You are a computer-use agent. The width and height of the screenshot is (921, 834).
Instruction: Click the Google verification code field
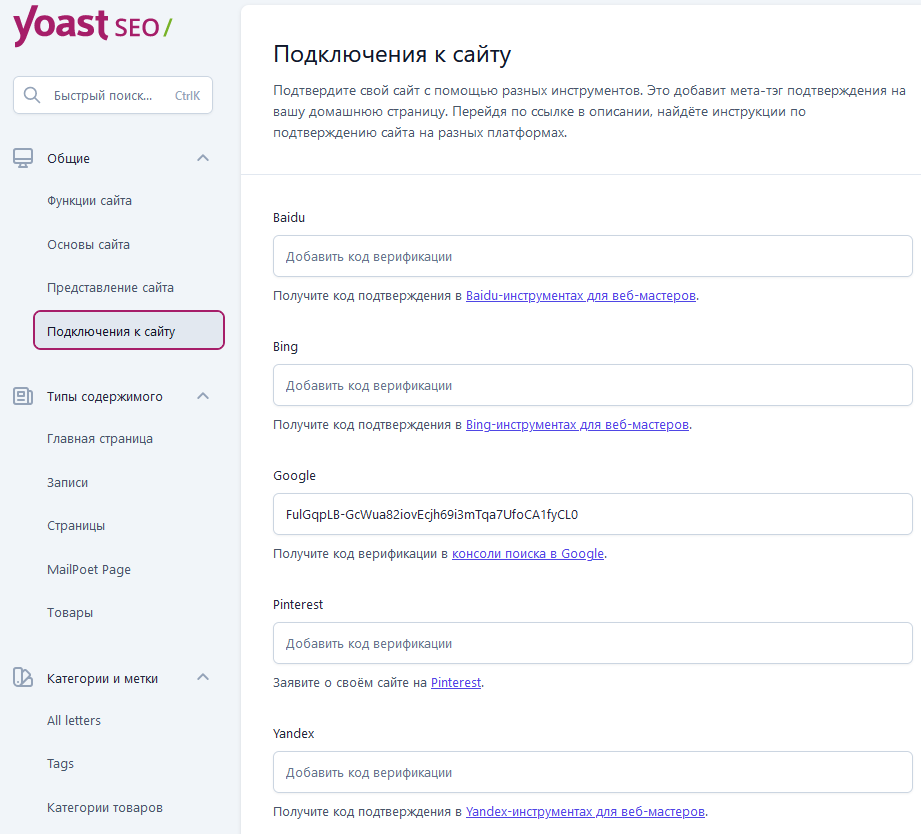click(x=593, y=514)
